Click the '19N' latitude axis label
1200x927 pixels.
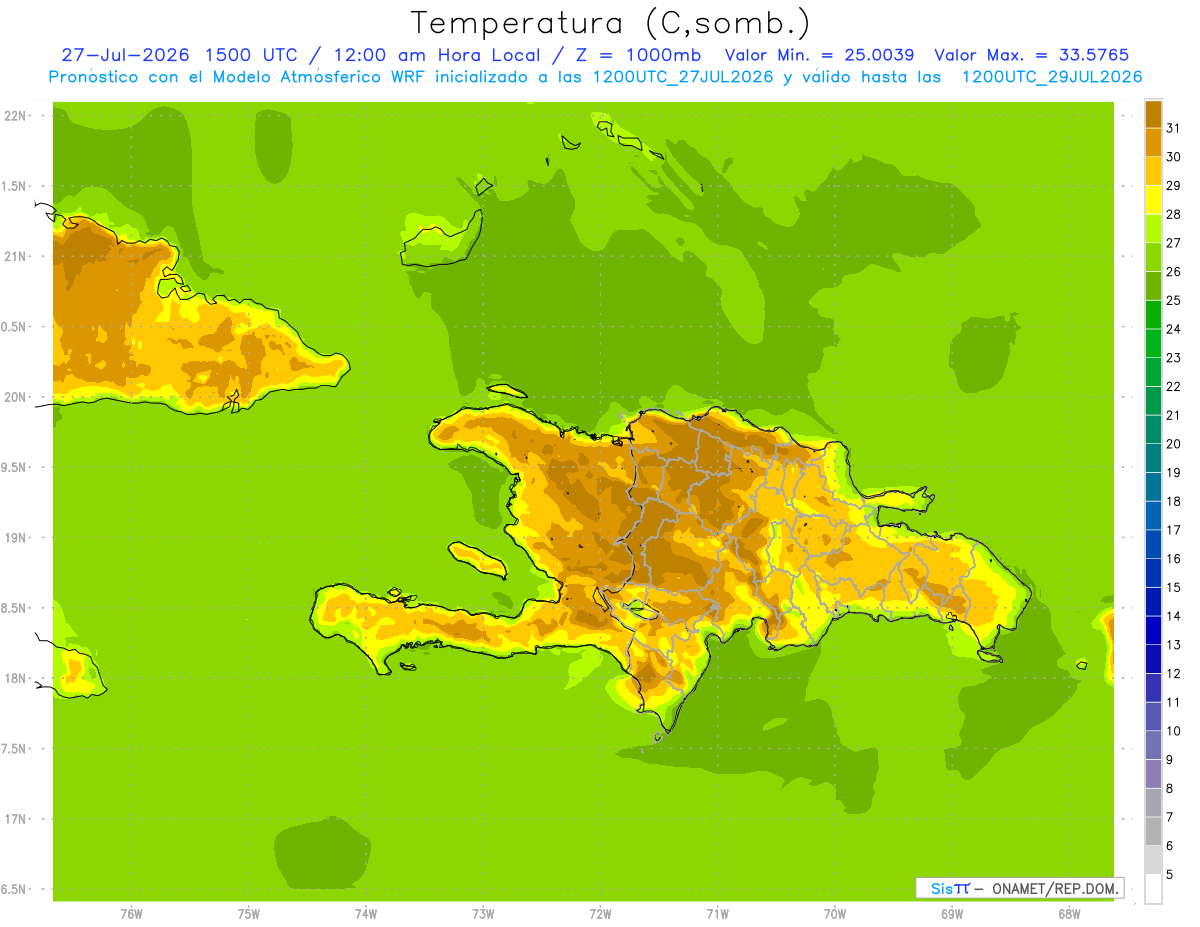[16, 537]
